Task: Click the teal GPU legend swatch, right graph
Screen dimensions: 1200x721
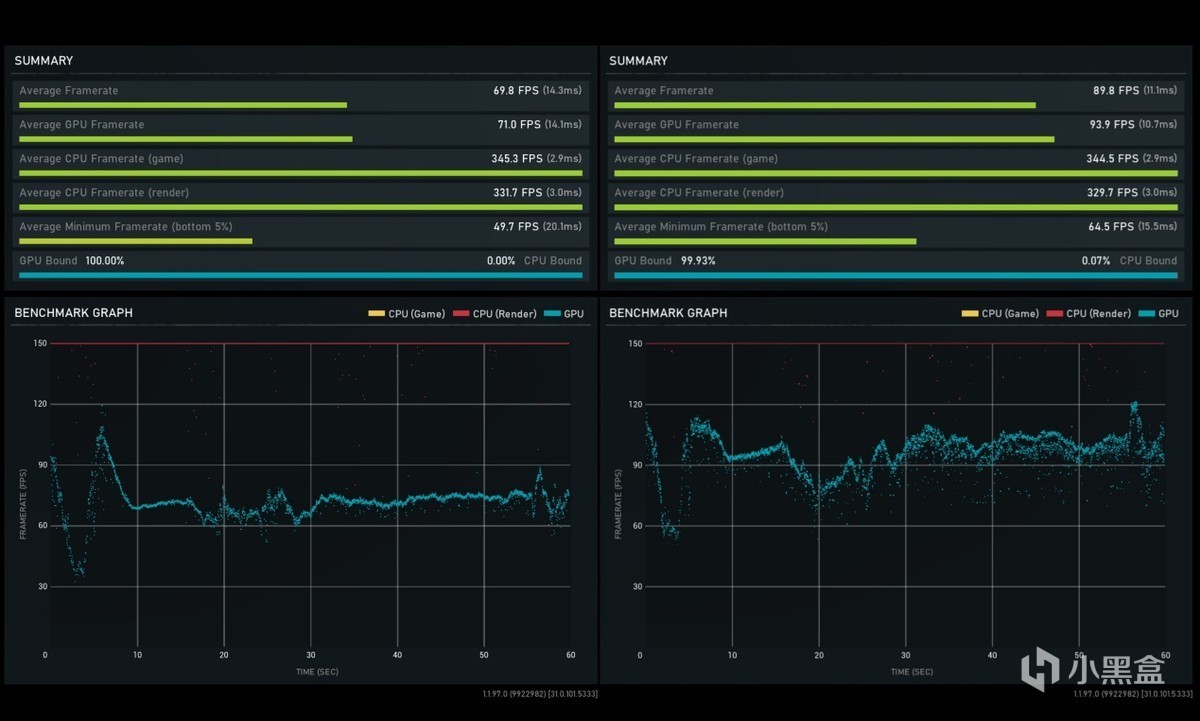Action: pos(1147,314)
